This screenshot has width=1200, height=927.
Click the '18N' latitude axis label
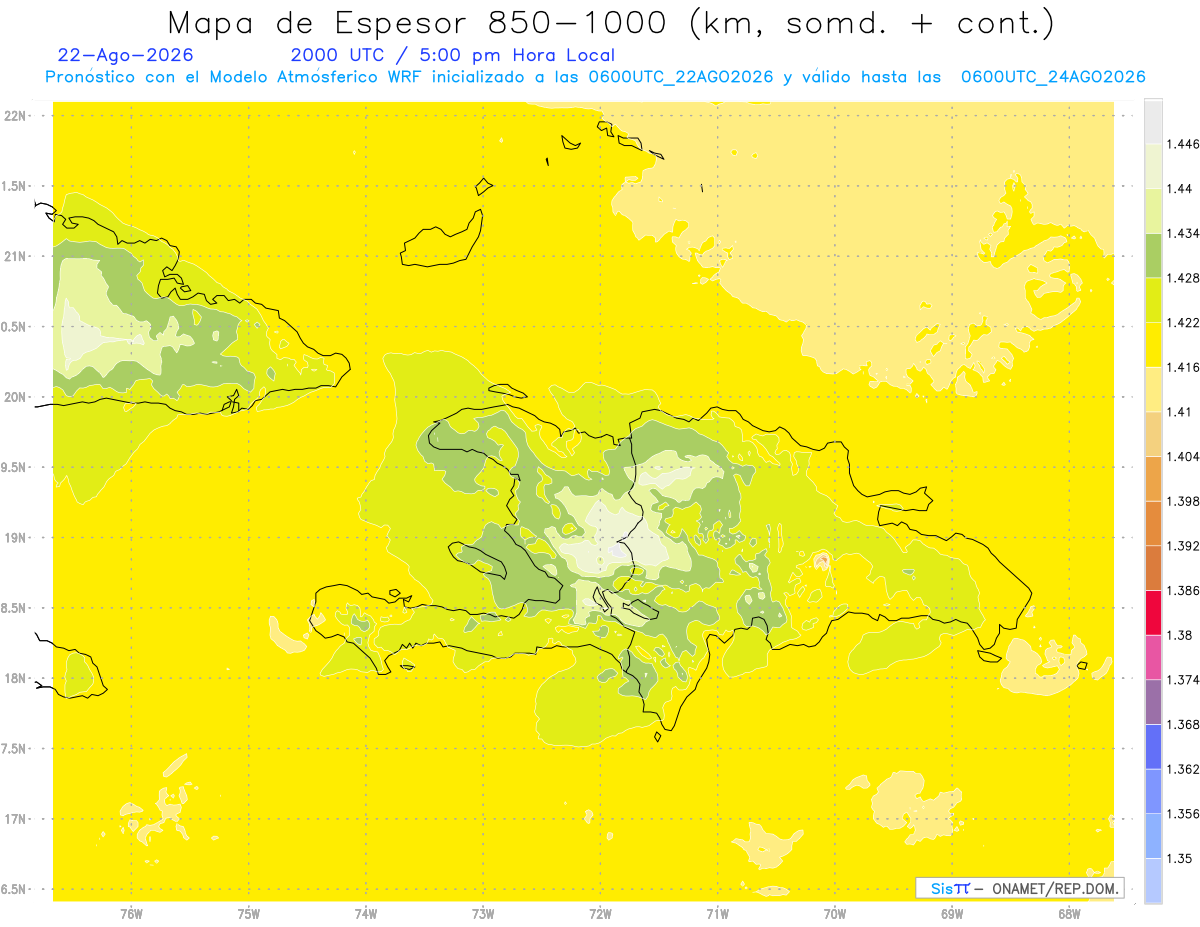coord(14,679)
